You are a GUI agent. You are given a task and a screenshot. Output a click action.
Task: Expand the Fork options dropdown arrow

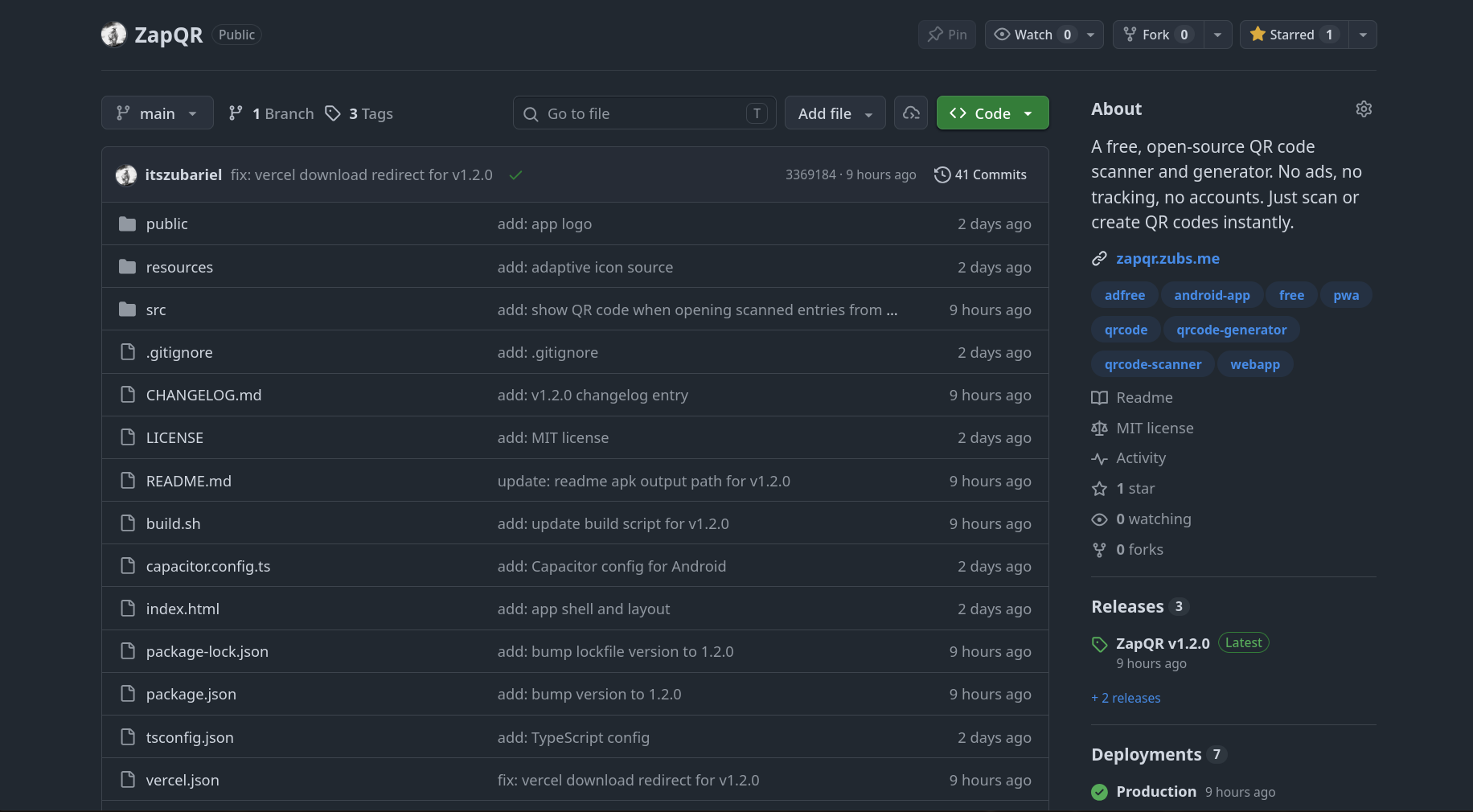coord(1217,35)
